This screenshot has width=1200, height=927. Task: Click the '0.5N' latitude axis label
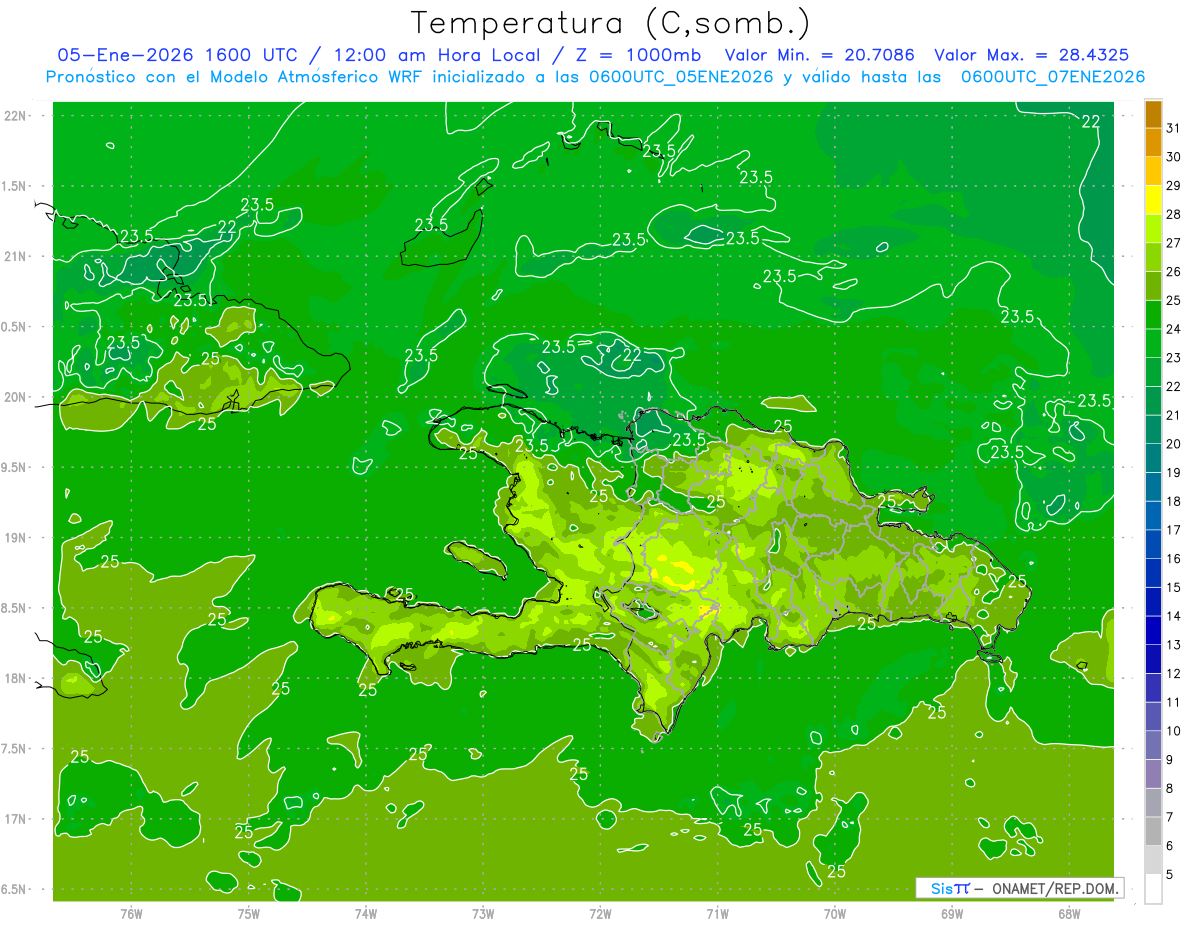tap(14, 327)
